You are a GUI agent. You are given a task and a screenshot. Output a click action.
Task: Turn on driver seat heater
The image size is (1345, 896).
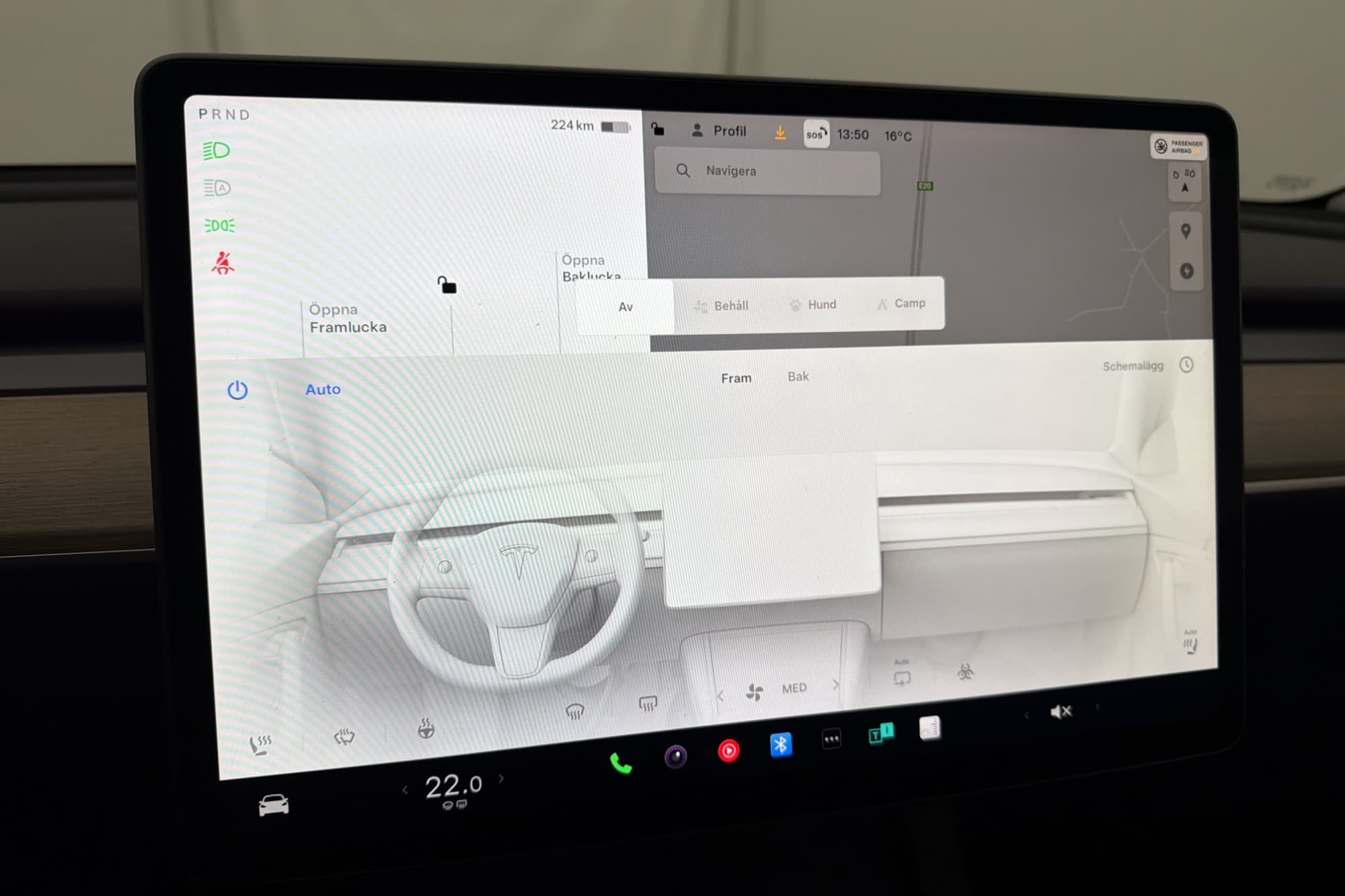pos(260,744)
